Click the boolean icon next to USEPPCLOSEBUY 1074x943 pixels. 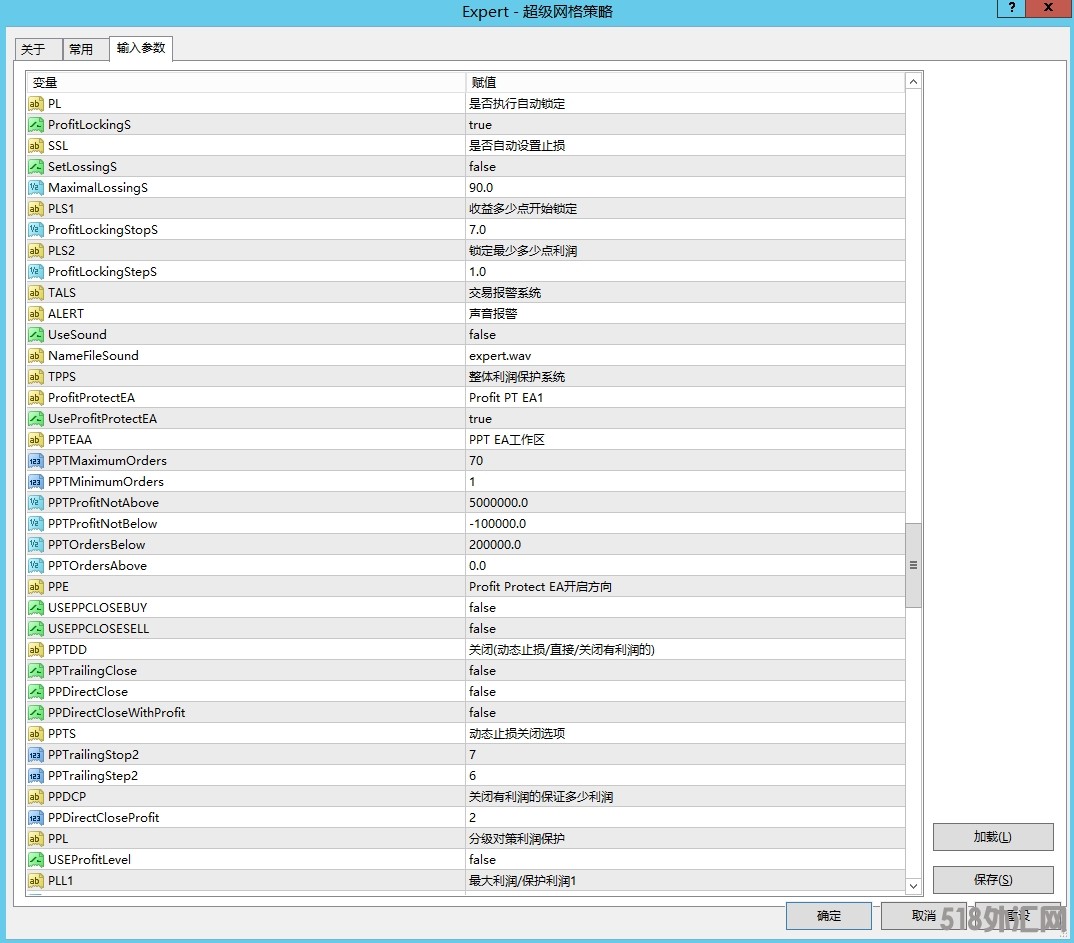tap(36, 608)
